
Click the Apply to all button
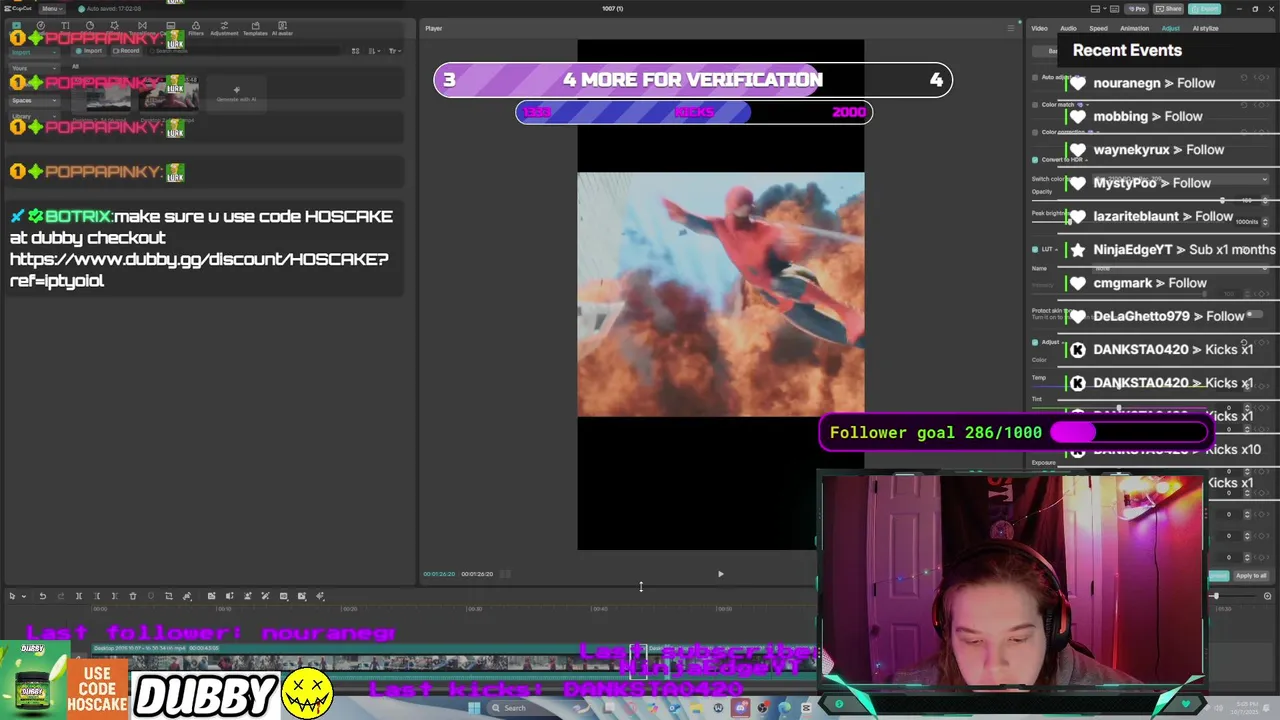[1251, 575]
